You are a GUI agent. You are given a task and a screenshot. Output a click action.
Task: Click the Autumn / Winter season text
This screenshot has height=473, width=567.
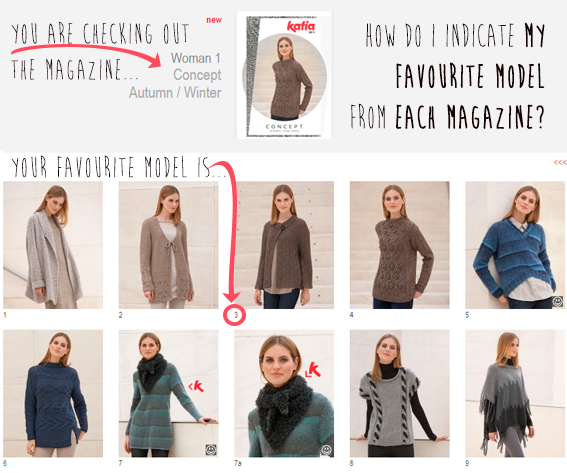tap(175, 93)
